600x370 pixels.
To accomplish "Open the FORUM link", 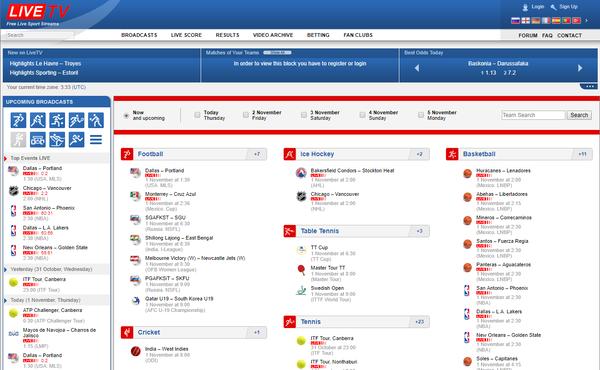I will pos(528,35).
